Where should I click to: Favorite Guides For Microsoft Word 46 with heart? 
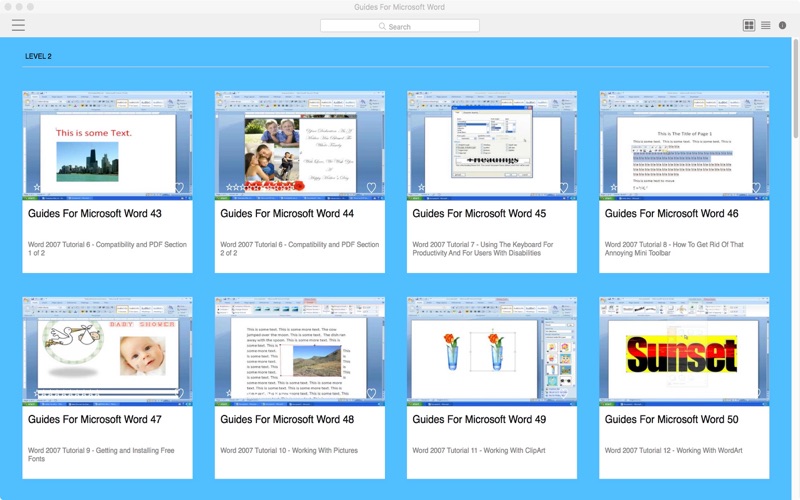coord(756,187)
